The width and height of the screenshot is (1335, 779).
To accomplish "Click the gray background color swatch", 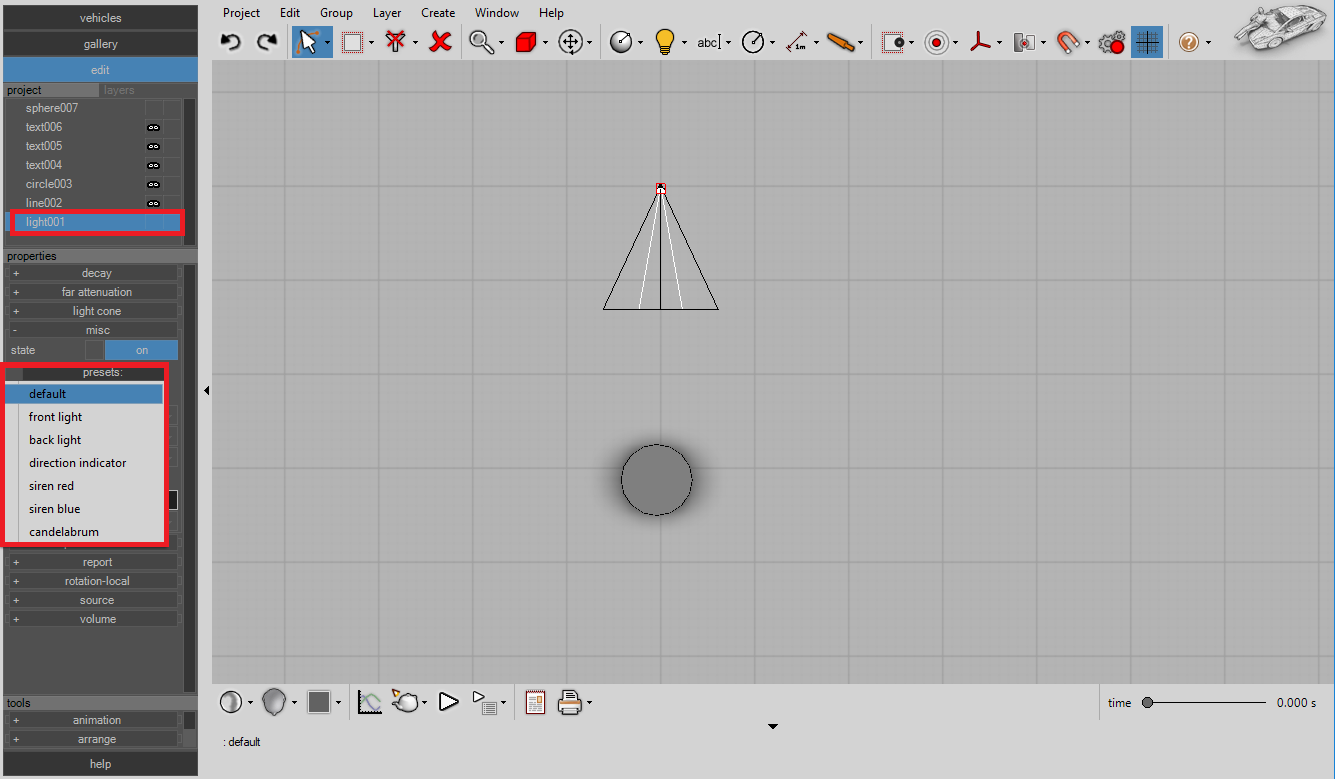I will (319, 702).
